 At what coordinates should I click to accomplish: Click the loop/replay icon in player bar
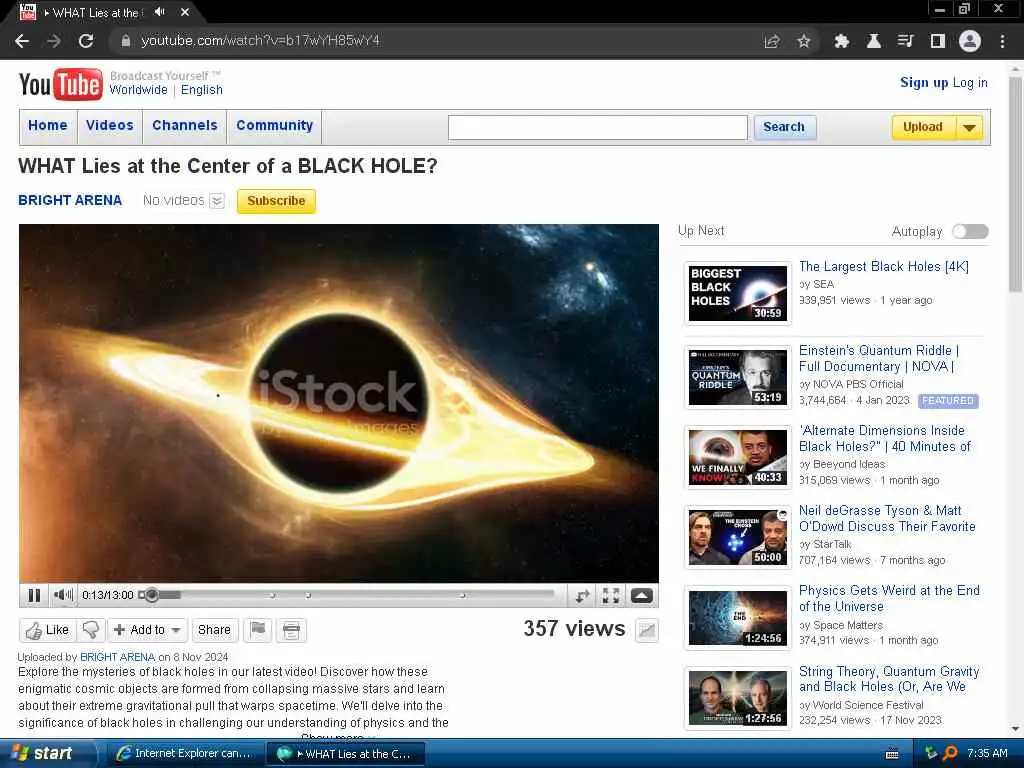(x=582, y=595)
